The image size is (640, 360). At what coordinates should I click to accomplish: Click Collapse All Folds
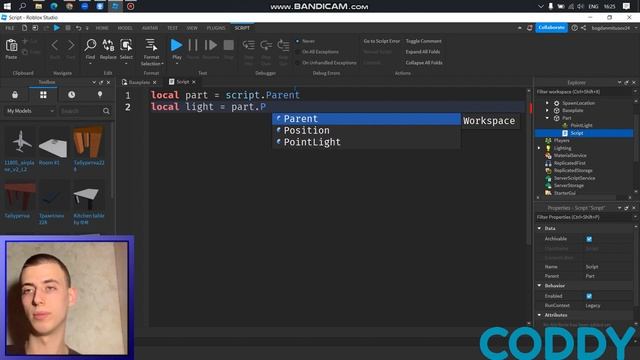coord(424,63)
